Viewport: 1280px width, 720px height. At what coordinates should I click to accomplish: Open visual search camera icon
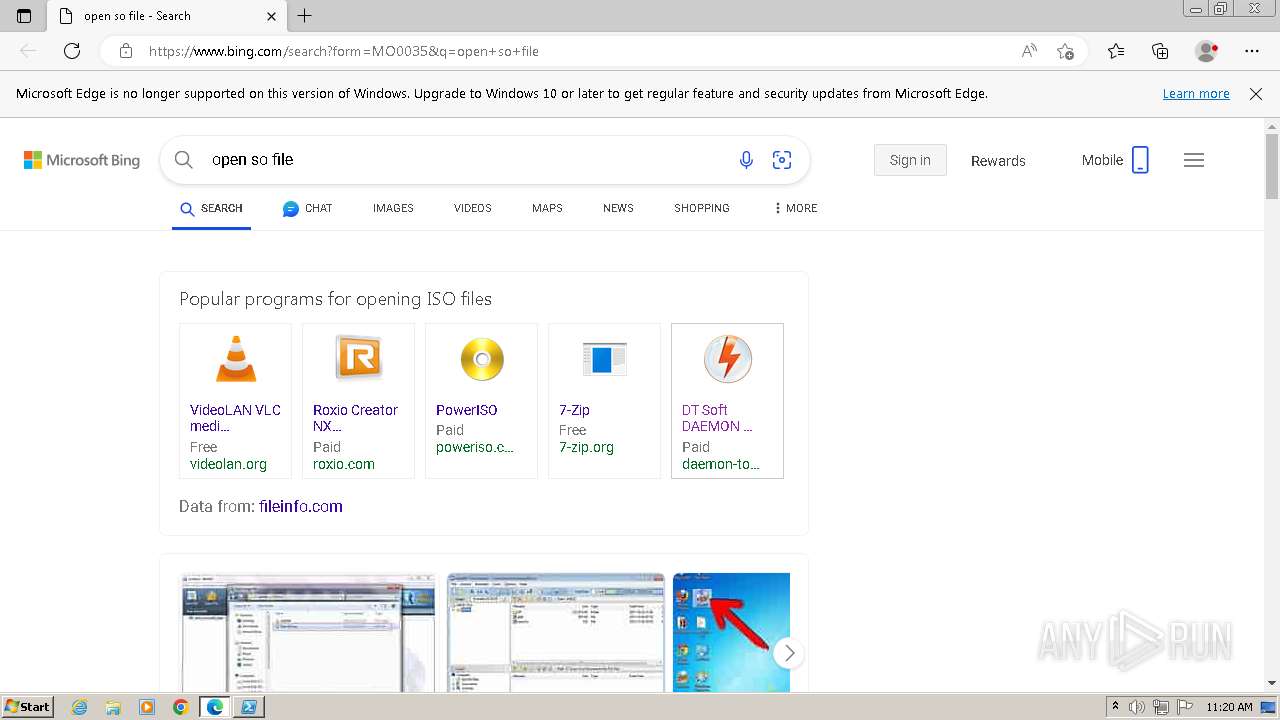(782, 160)
